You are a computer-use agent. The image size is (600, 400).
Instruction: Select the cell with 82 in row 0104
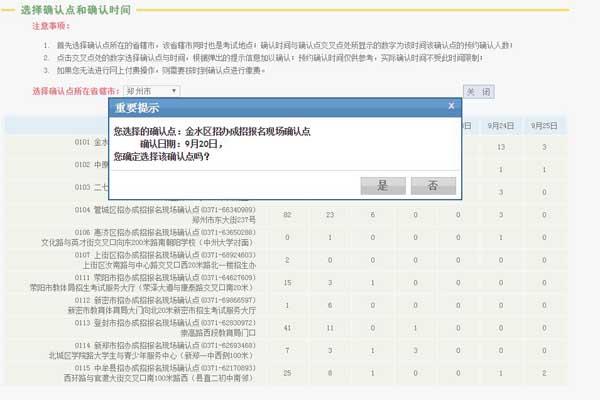point(288,214)
